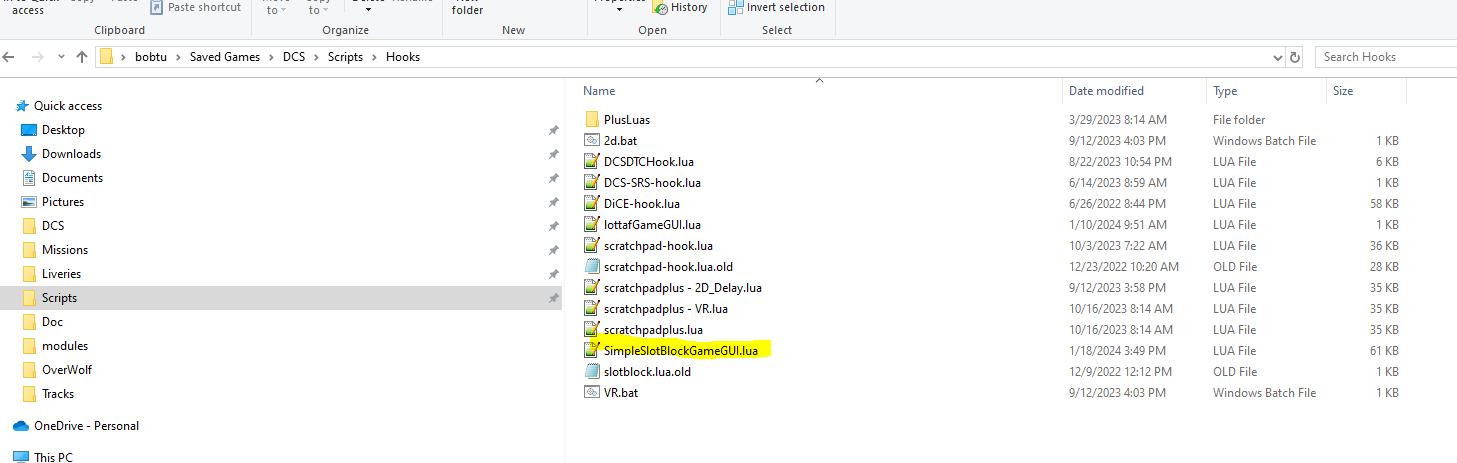Expand the chevron after Scripts breadcrumb
Image resolution: width=1457 pixels, height=463 pixels.
375,57
